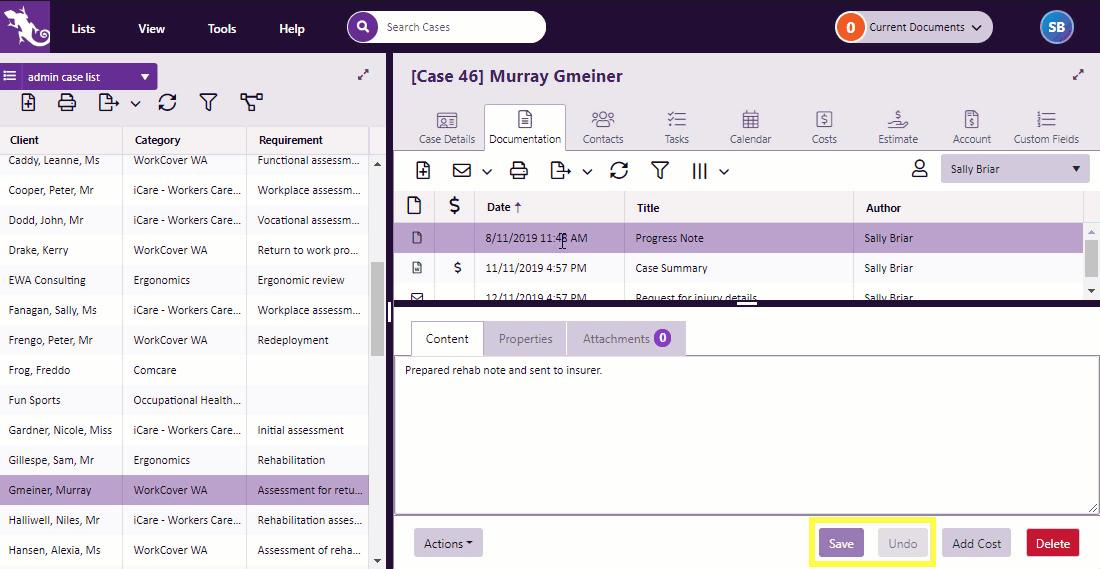The width and height of the screenshot is (1100, 569).
Task: Open the Actions dropdown menu
Action: [x=447, y=543]
